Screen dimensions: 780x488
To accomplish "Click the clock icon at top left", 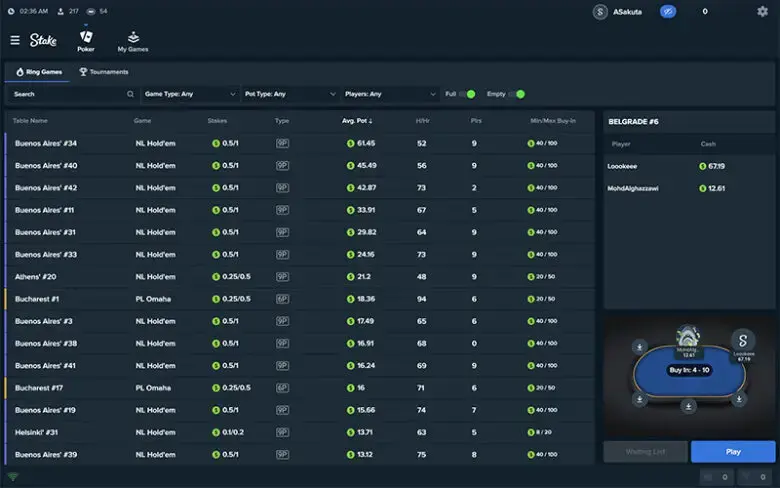I will pyautogui.click(x=11, y=11).
